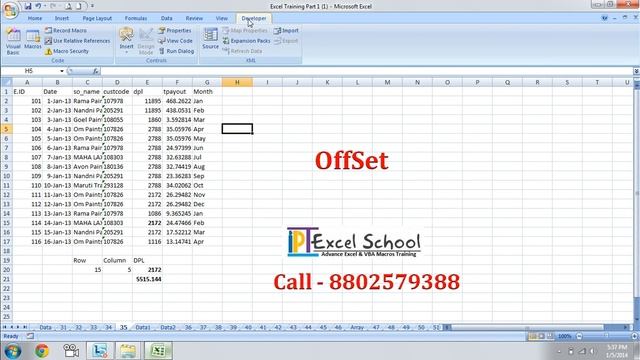Open the Name Box dropdown arrow

tap(62, 71)
